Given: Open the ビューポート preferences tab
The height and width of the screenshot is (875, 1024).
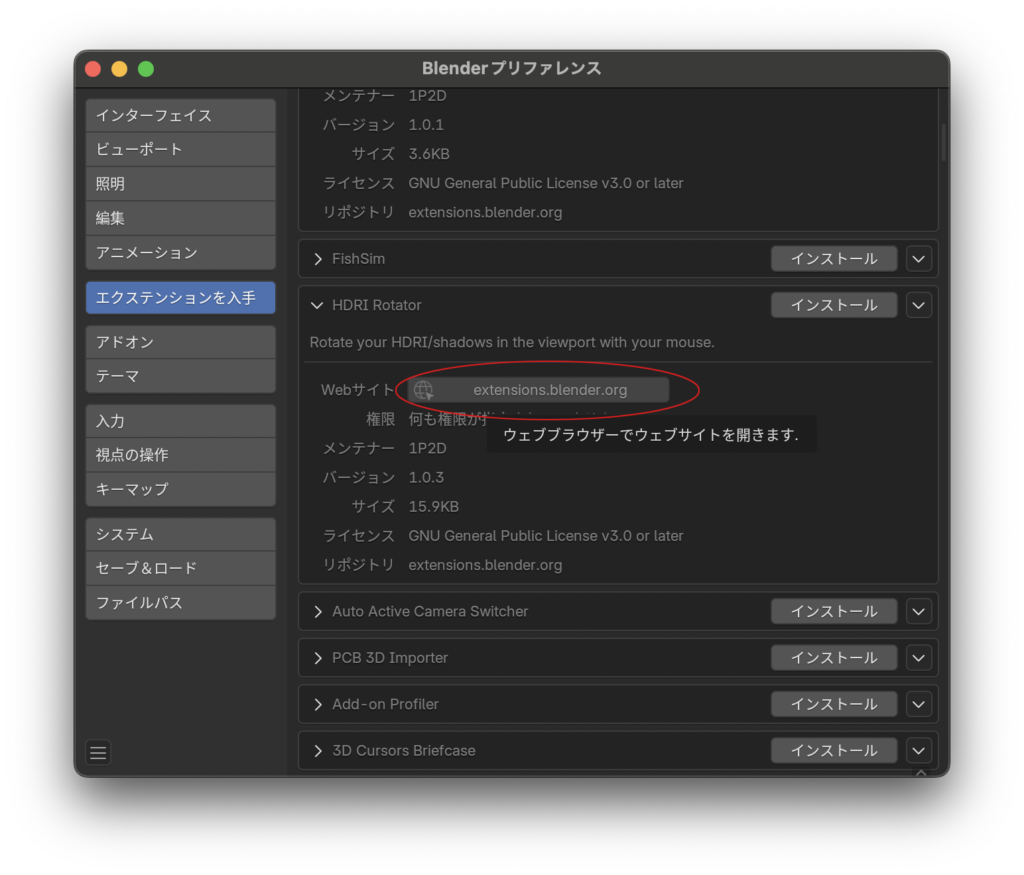Looking at the screenshot, I should point(180,150).
